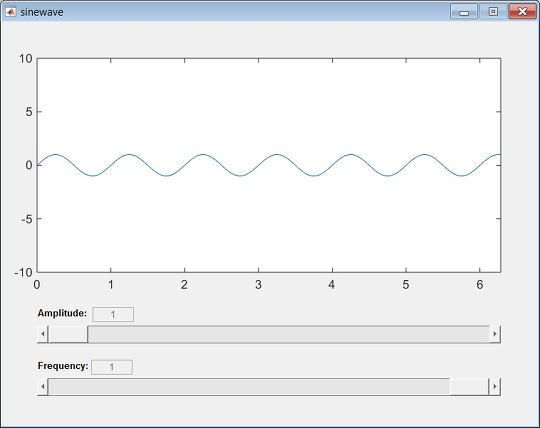Viewport: 540px width, 428px height.
Task: Click the "sinewave" window title text
Action: [x=42, y=12]
